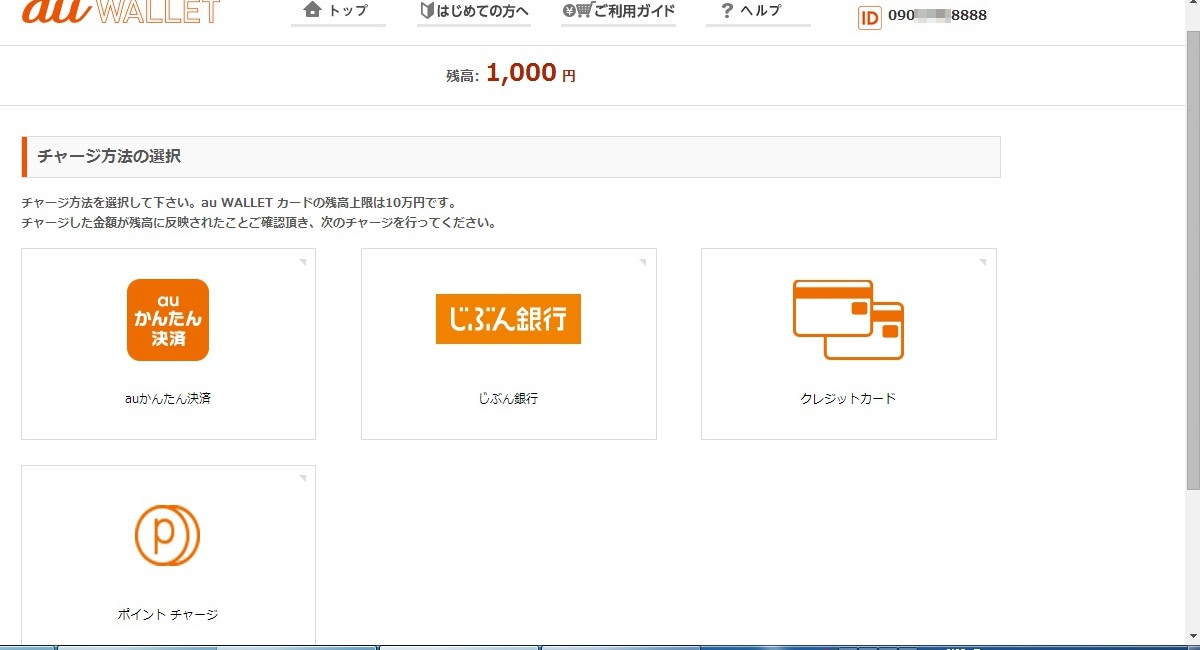
Task: Choose the ポイント チャージ label
Action: coord(168,614)
